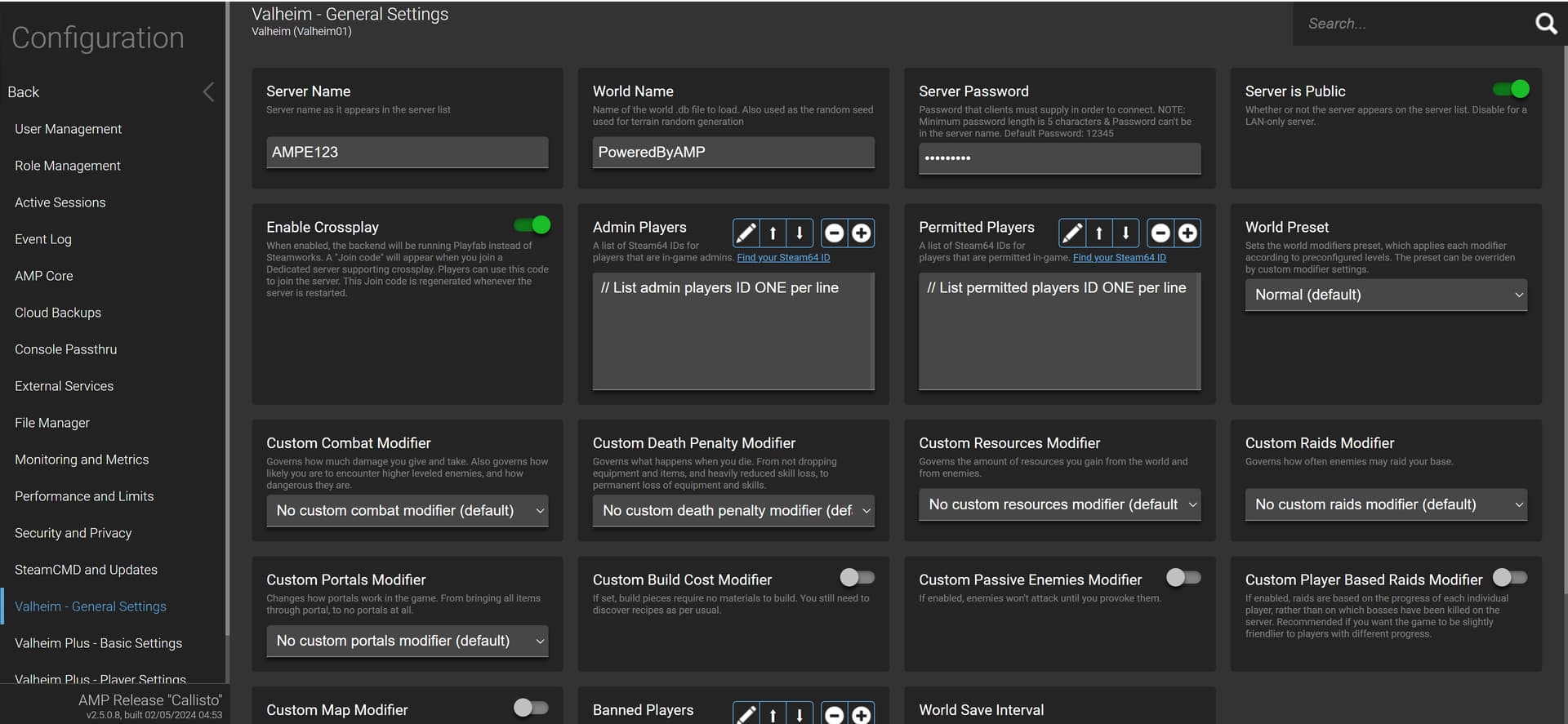
Task: Click the sidebar vertical scrollbar
Action: coord(227,318)
